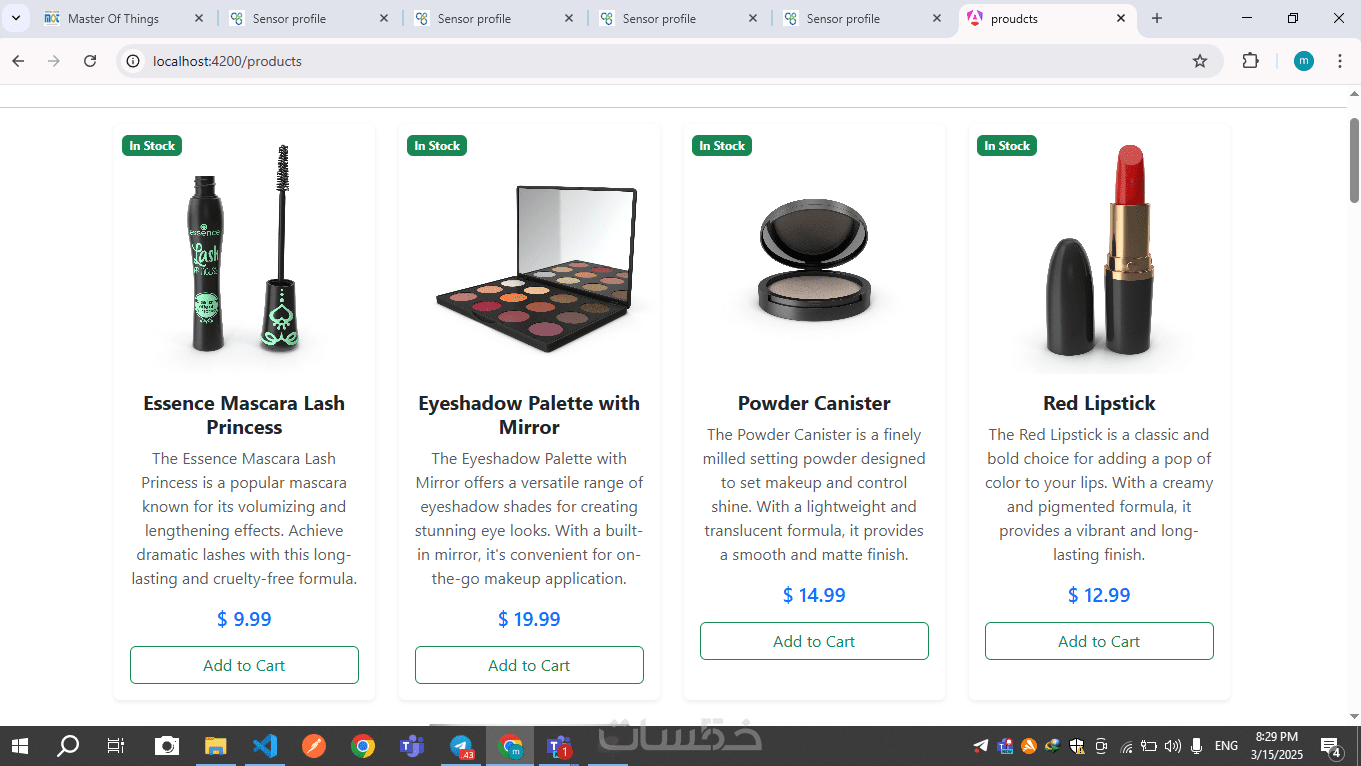
Task: Open the tab search dropdown arrow
Action: [16, 18]
